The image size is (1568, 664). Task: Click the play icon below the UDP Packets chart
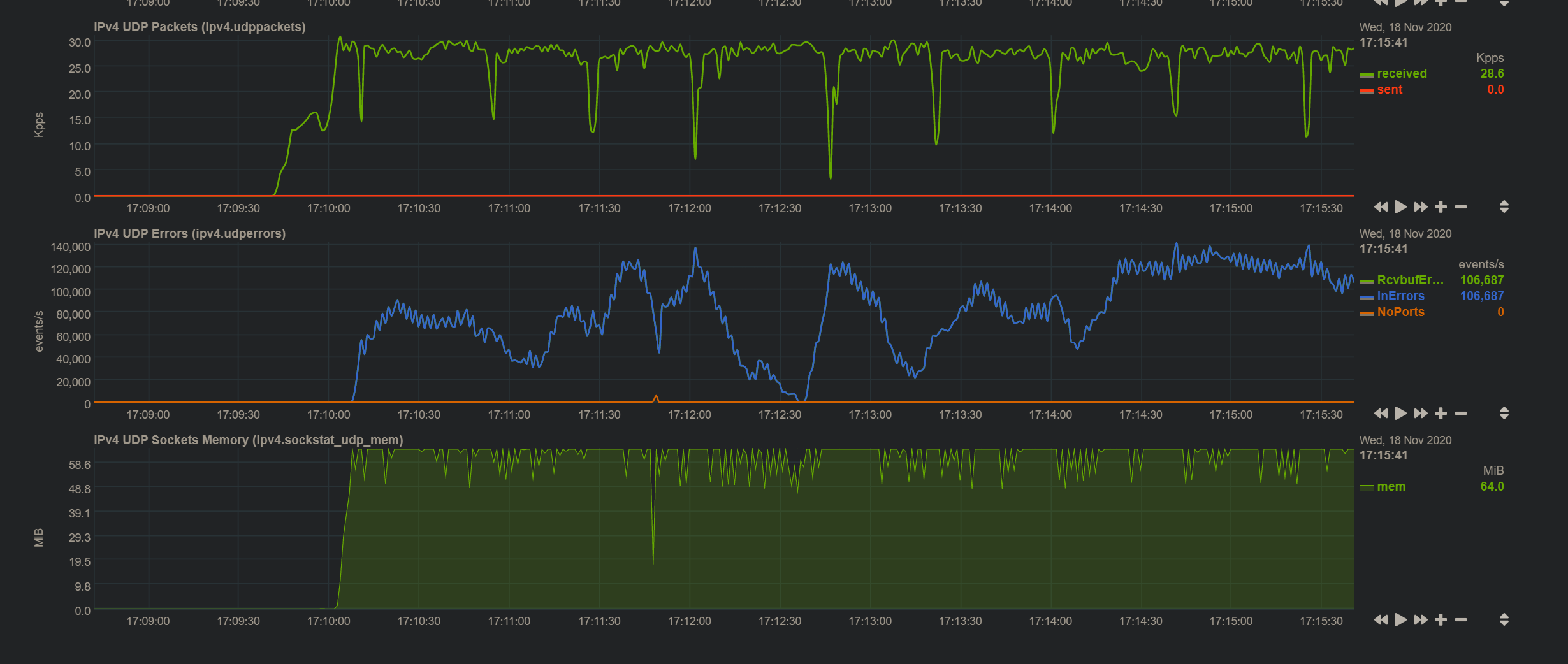coord(1400,207)
